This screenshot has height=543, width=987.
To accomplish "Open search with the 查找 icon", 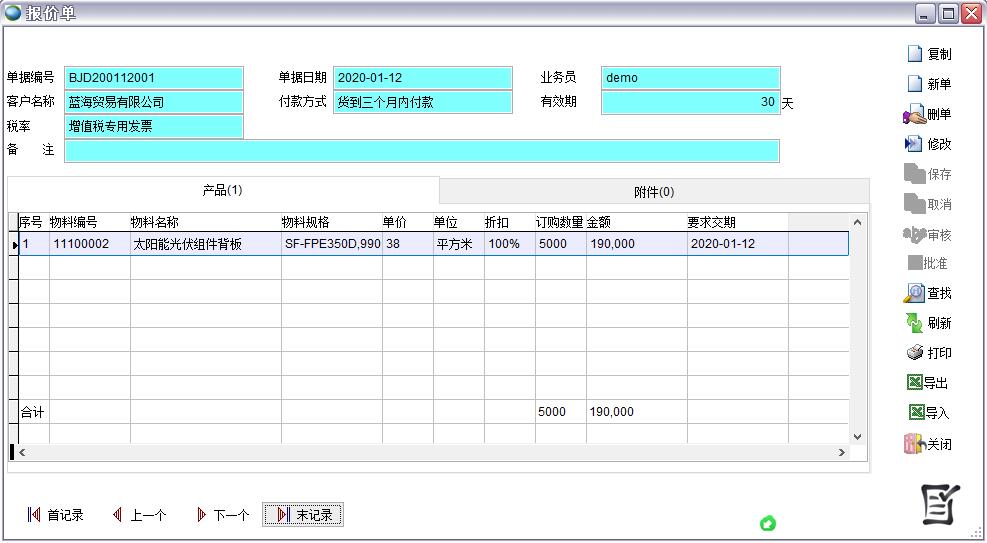I will 914,293.
